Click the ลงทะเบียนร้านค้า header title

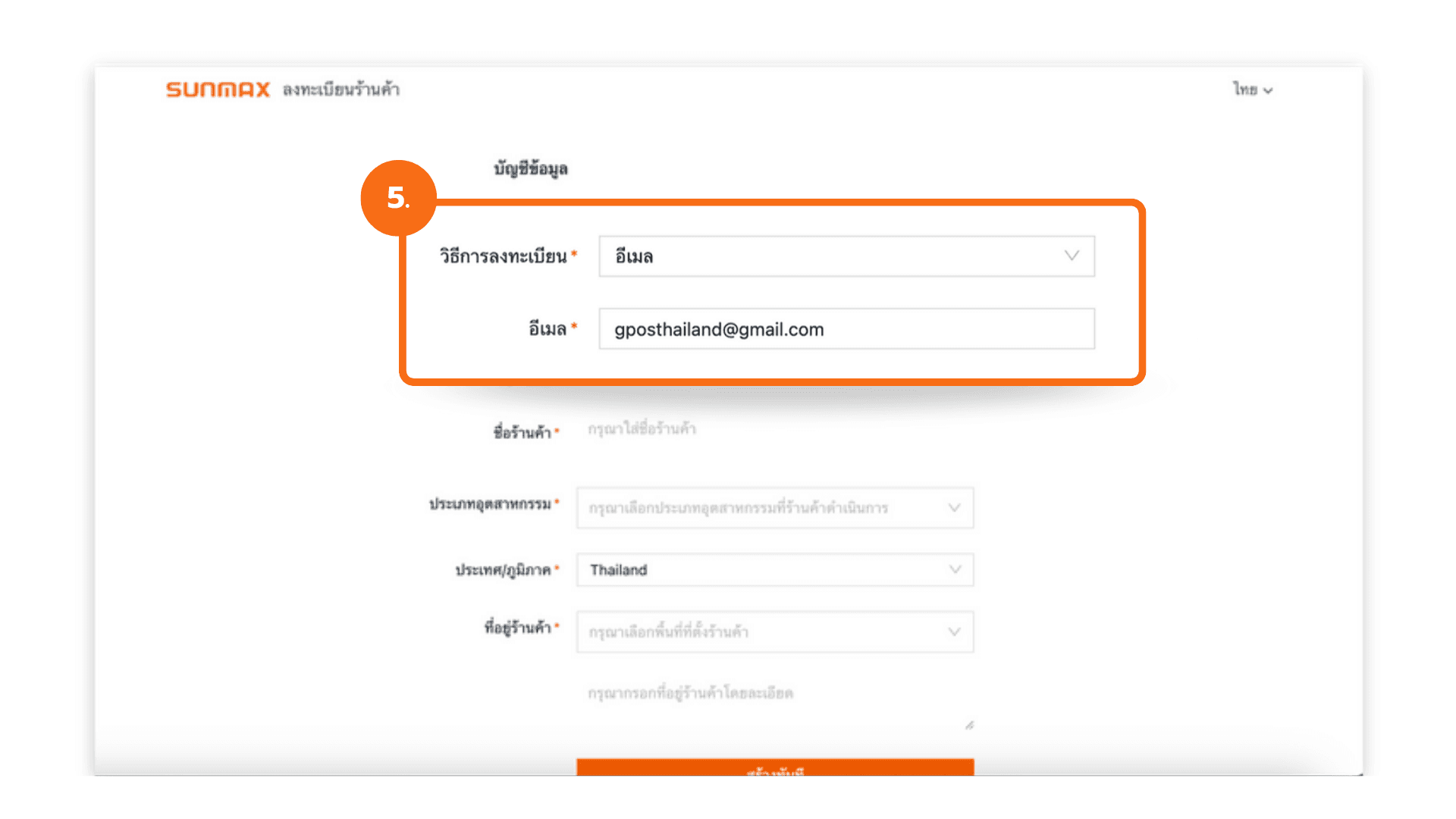pos(341,89)
